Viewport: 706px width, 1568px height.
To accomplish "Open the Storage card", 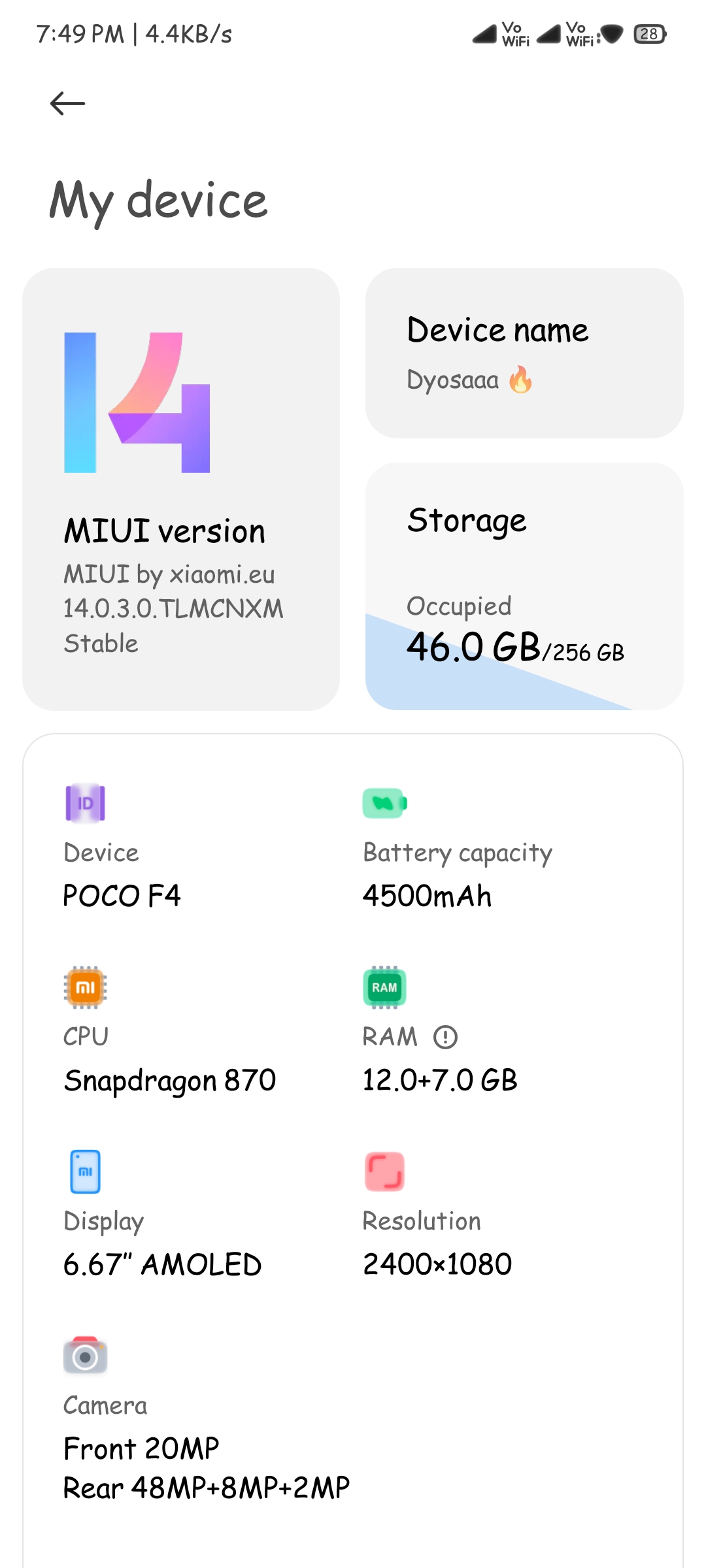I will [524, 586].
